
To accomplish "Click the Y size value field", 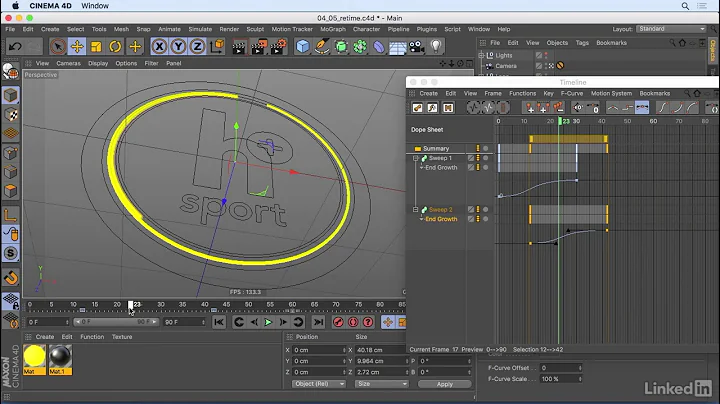I will coord(382,361).
